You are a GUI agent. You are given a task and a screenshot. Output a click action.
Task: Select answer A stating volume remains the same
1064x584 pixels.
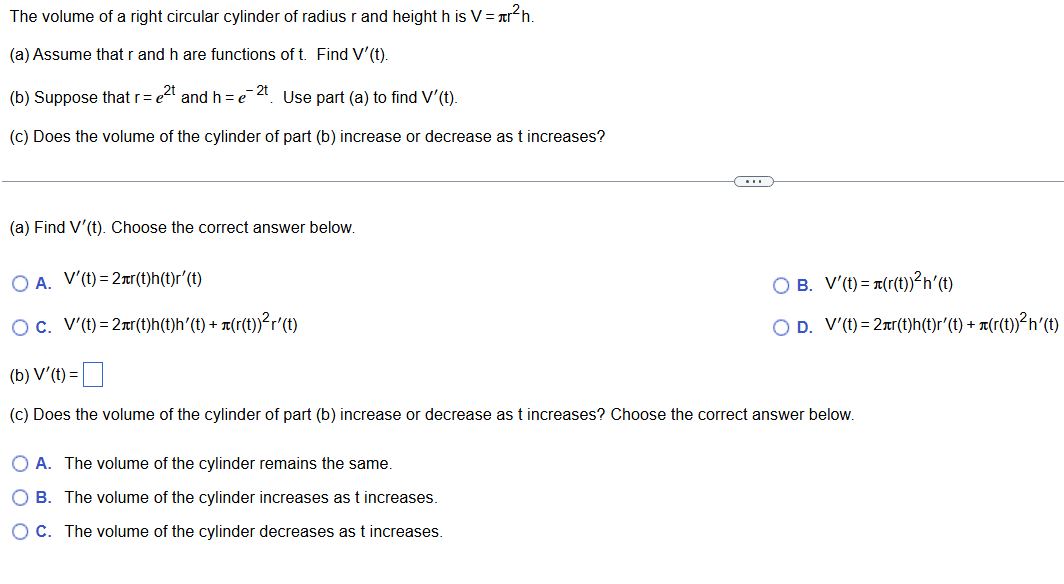pyautogui.click(x=19, y=463)
